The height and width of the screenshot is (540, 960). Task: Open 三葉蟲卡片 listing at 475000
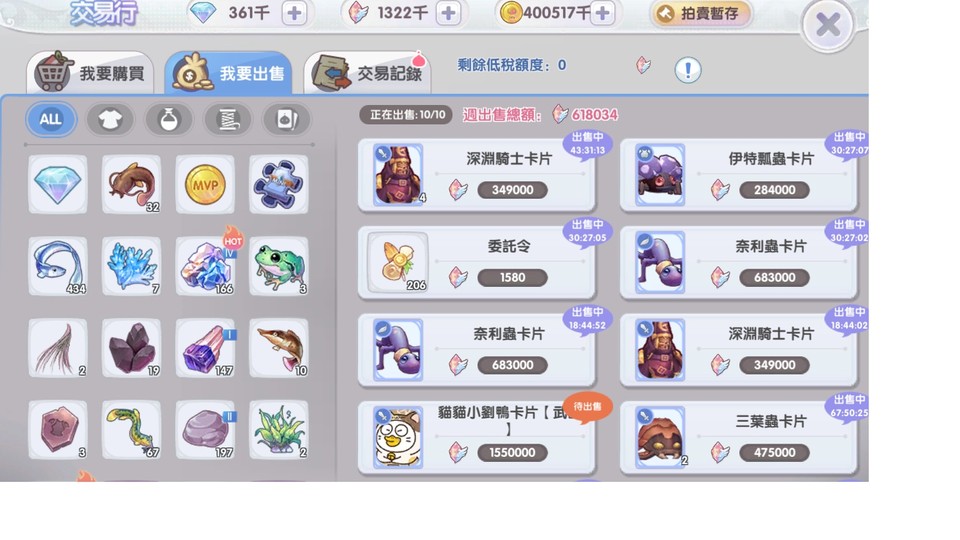[738, 438]
